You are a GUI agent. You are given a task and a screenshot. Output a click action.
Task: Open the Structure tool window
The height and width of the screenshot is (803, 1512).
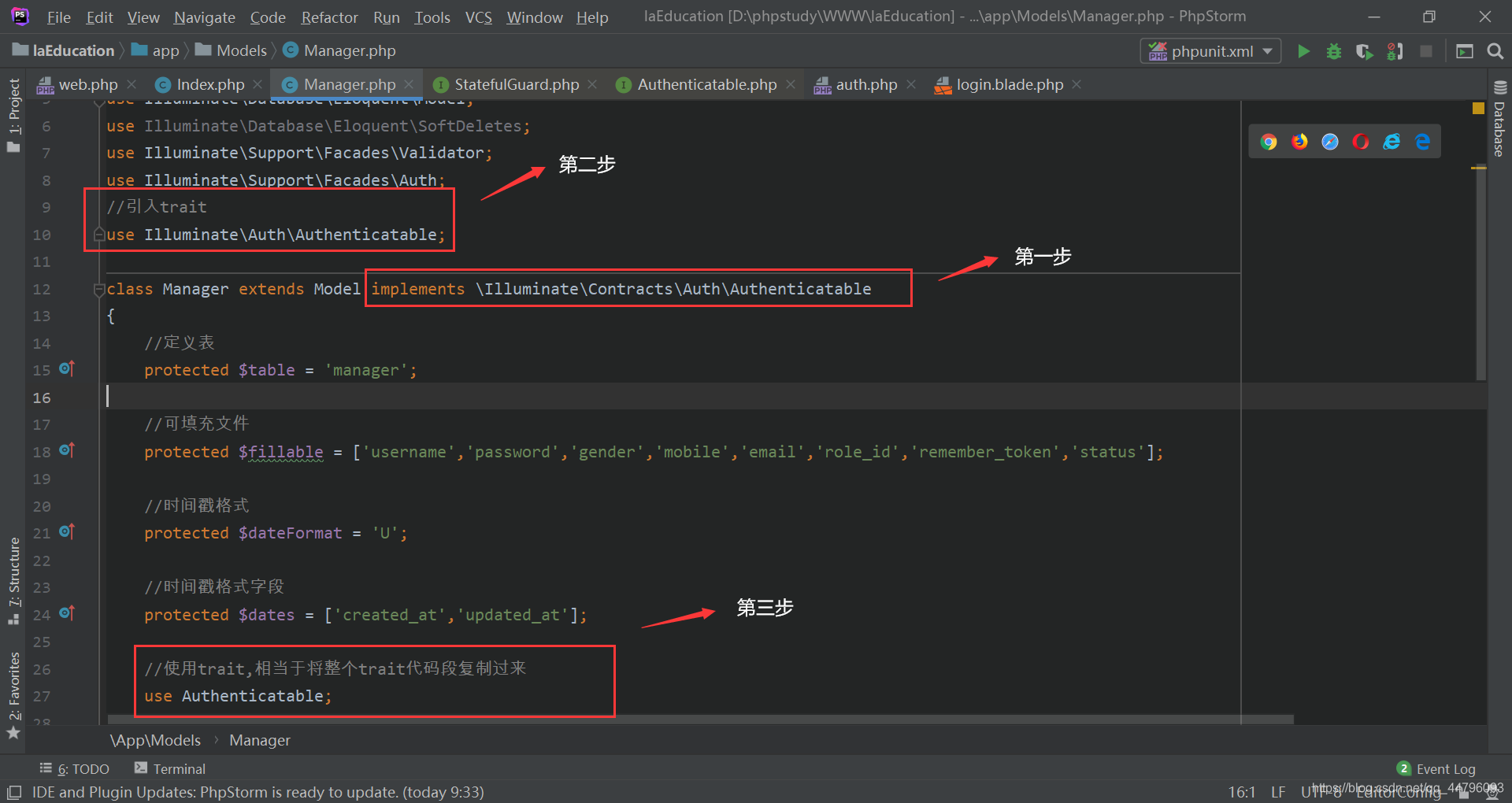13,581
